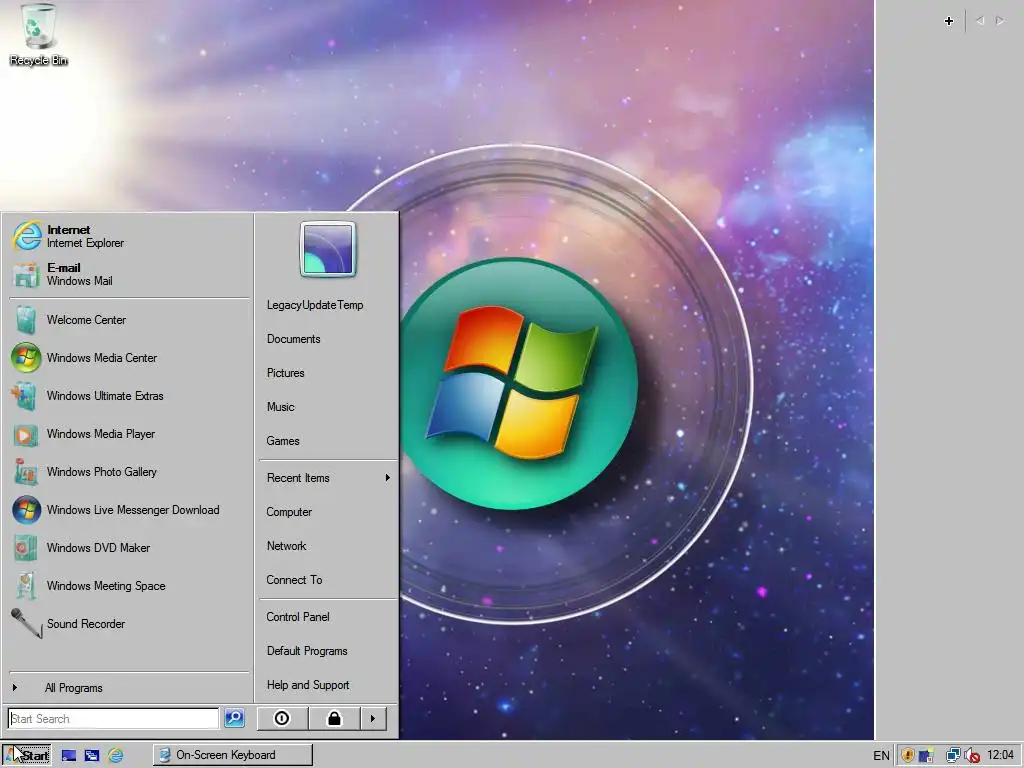
Task: Expand All Programs list
Action: pos(128,688)
